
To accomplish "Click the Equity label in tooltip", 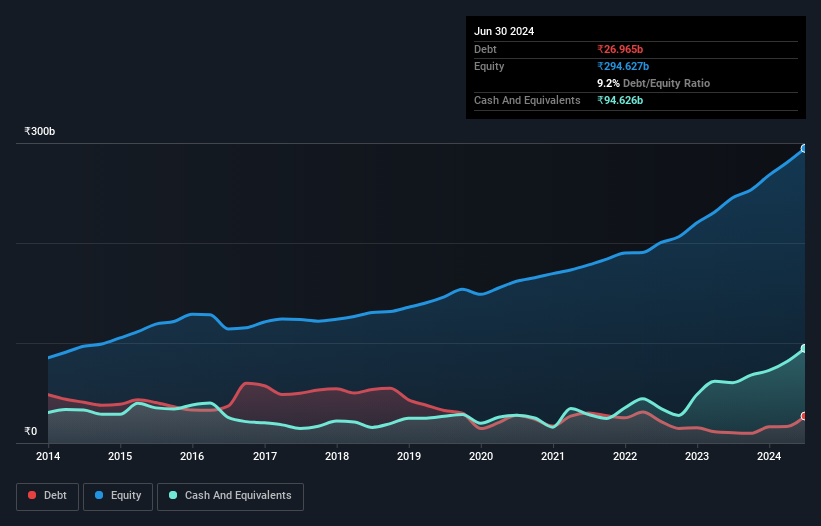I will pos(489,66).
